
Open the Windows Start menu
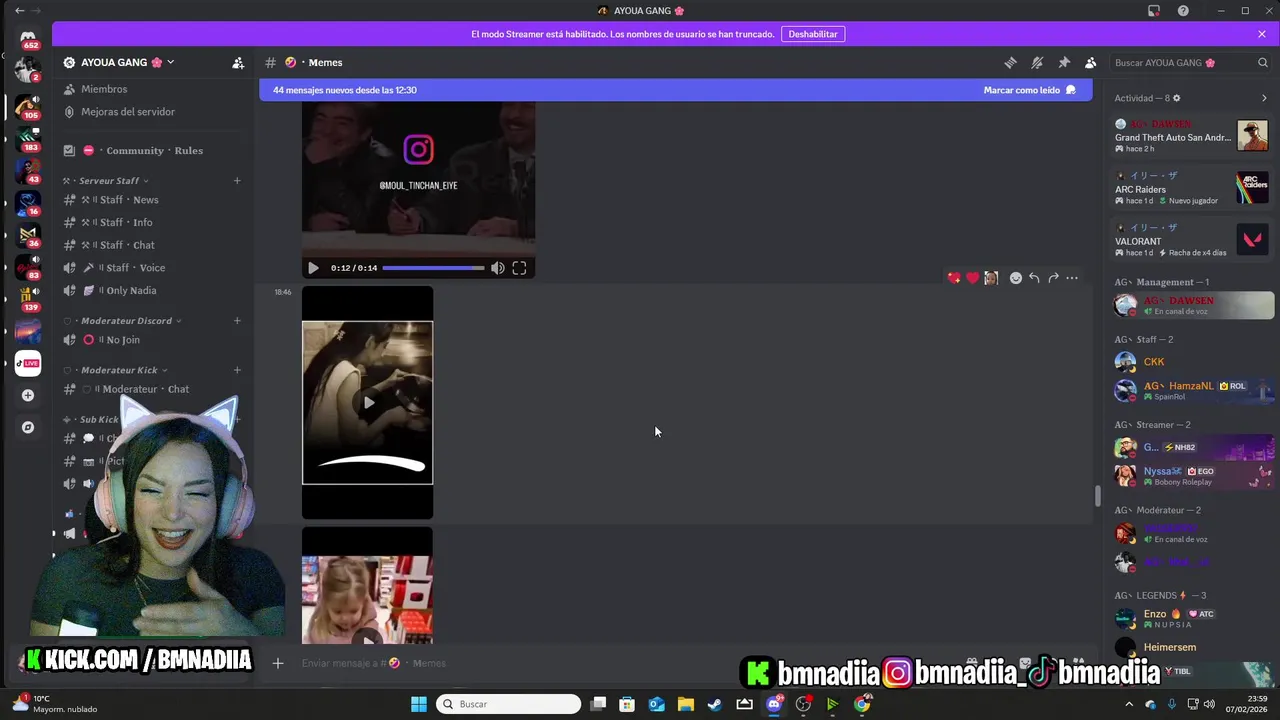point(418,704)
